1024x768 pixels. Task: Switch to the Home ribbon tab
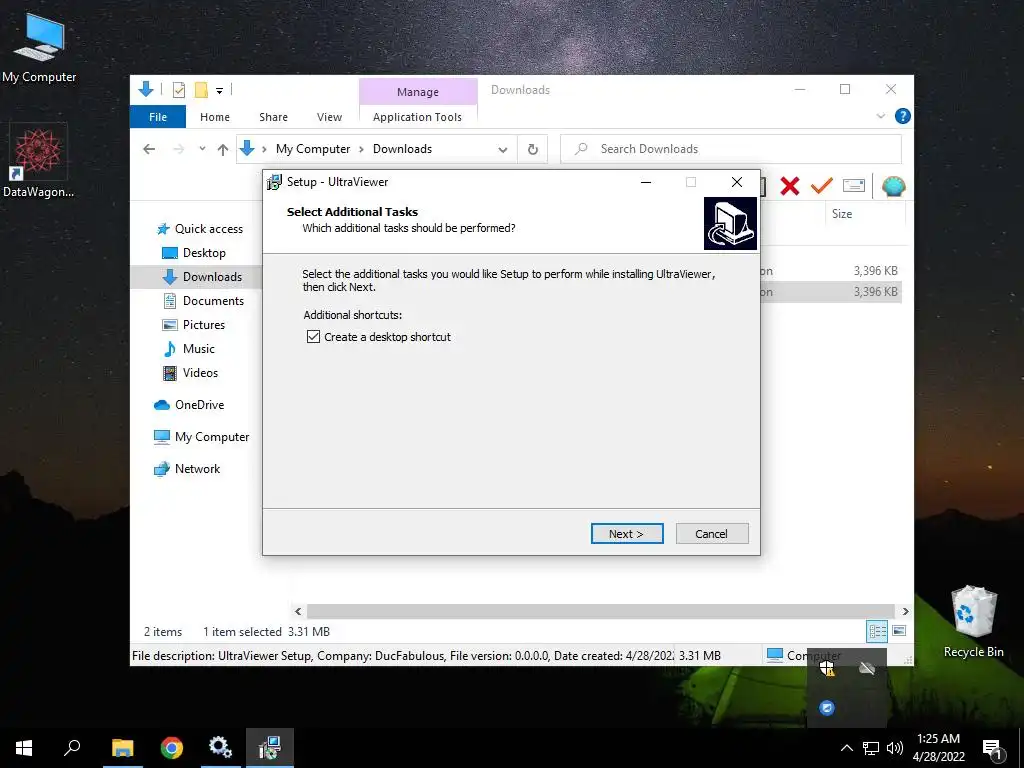(x=215, y=117)
